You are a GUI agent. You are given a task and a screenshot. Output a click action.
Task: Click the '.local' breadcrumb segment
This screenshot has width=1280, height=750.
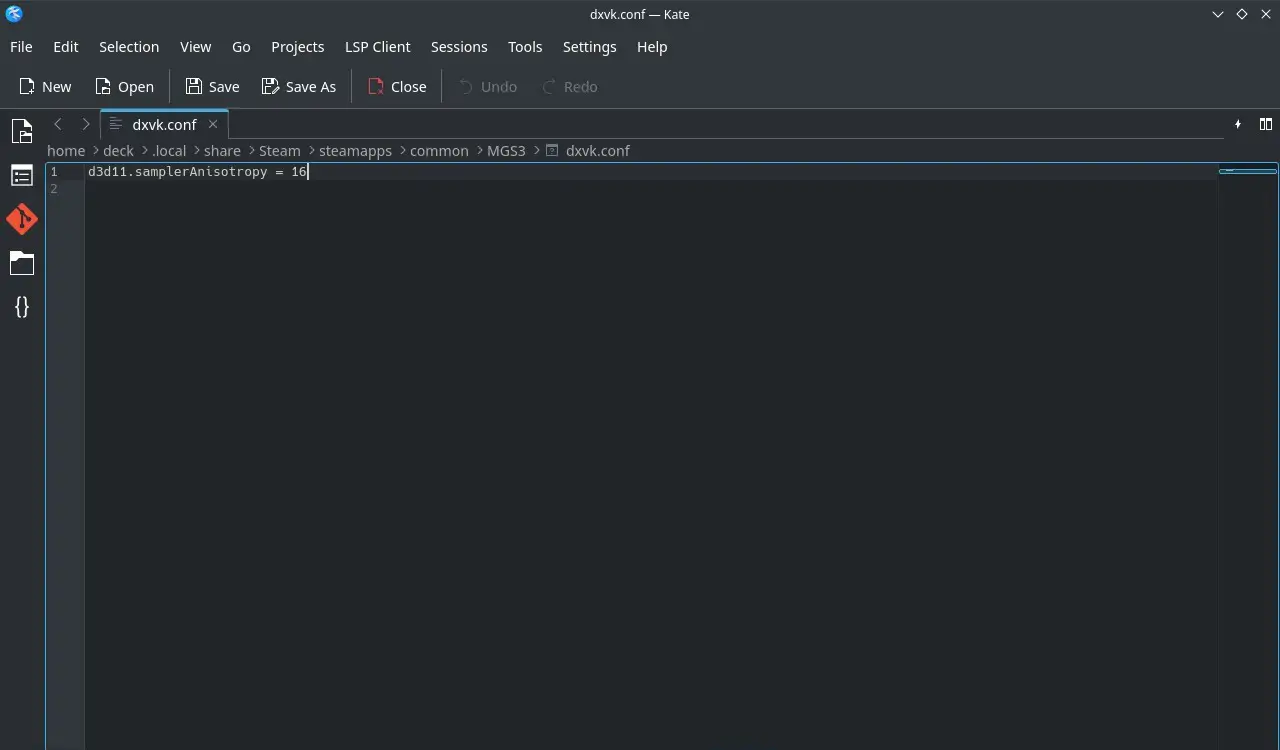pyautogui.click(x=169, y=151)
